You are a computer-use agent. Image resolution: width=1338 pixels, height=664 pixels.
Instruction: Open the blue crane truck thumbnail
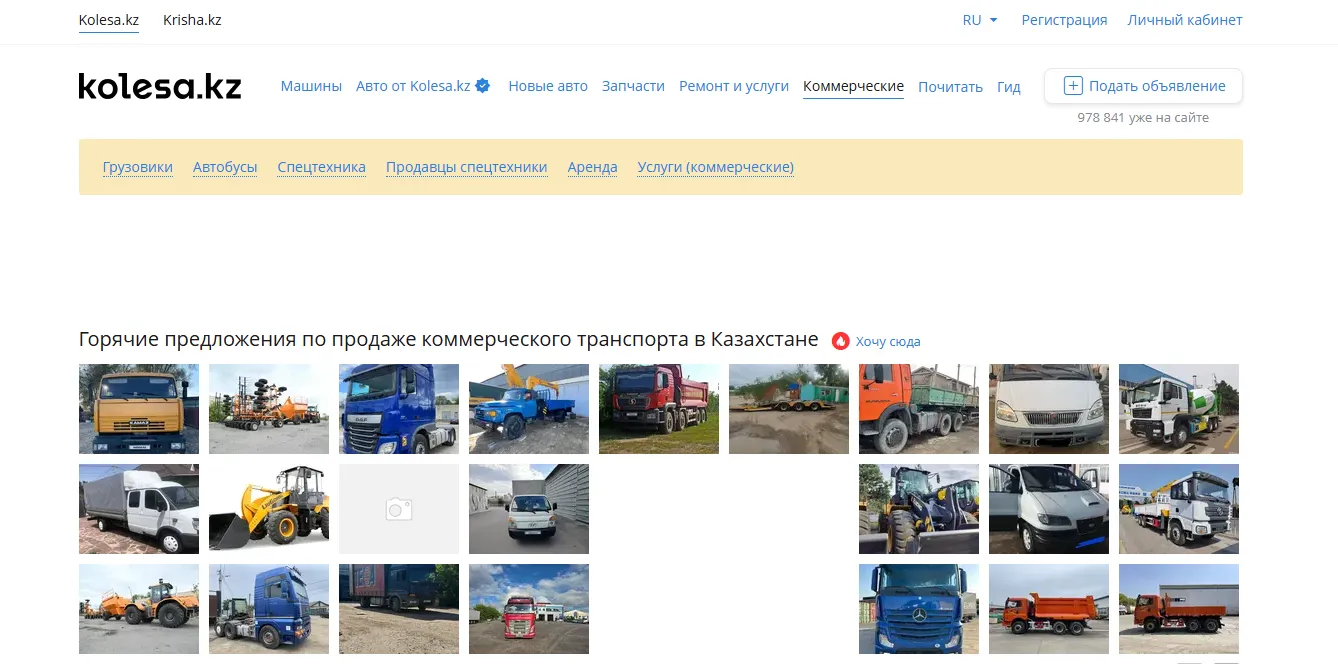pyautogui.click(x=529, y=409)
